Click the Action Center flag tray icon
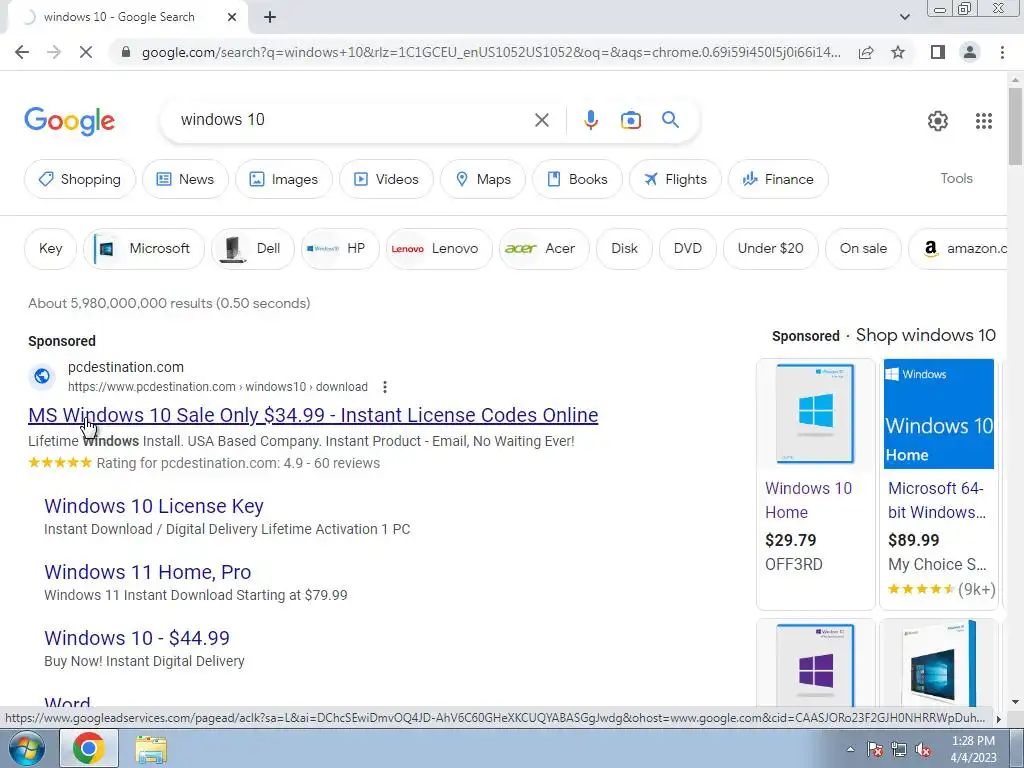This screenshot has height=768, width=1024. pyautogui.click(x=874, y=750)
